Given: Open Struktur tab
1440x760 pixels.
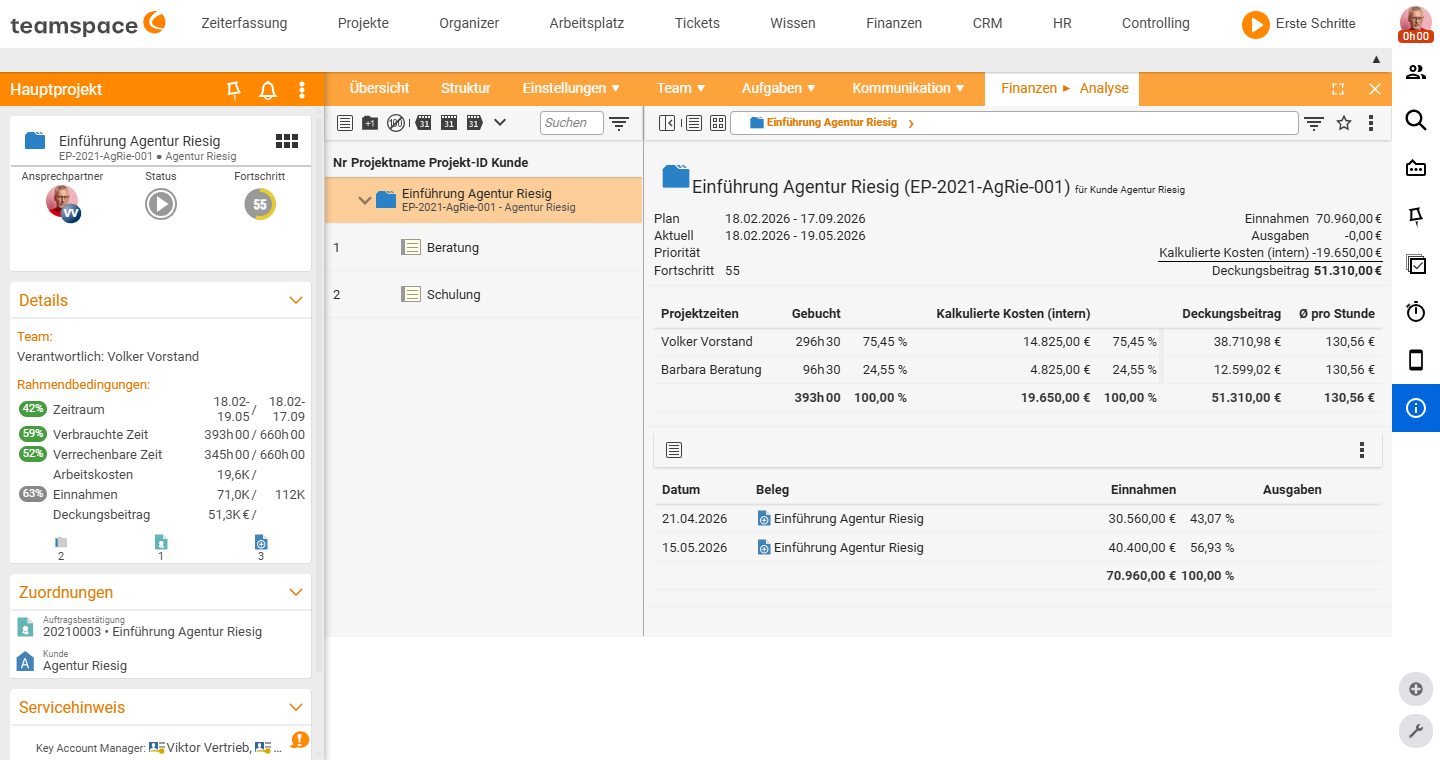Looking at the screenshot, I should [466, 88].
